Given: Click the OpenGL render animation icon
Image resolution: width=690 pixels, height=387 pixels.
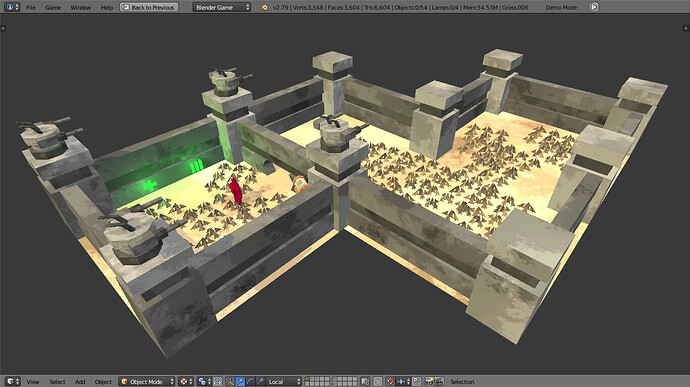Looking at the screenshot, I should click(x=439, y=382).
